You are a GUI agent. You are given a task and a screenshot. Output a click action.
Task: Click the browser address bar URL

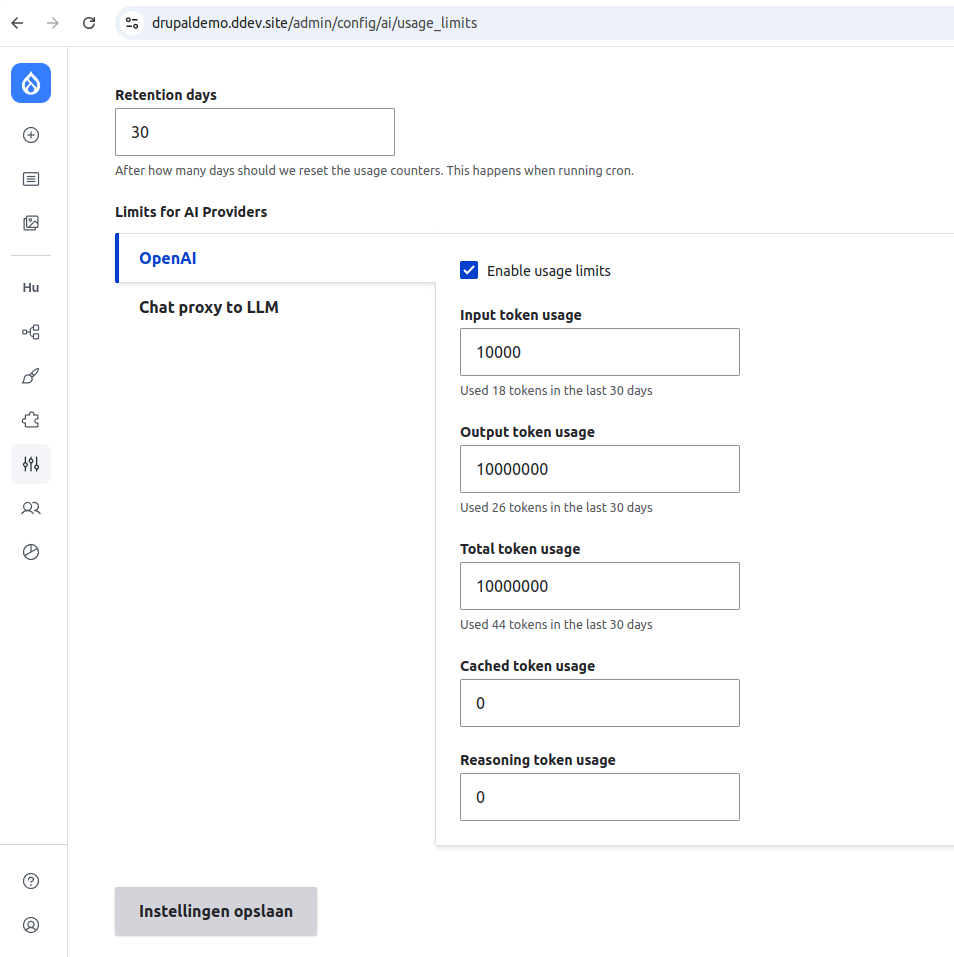[x=314, y=23]
